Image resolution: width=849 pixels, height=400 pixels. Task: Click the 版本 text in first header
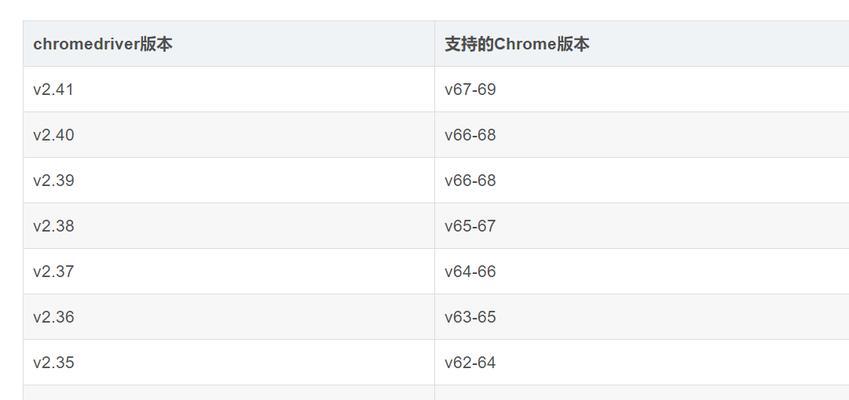point(156,44)
